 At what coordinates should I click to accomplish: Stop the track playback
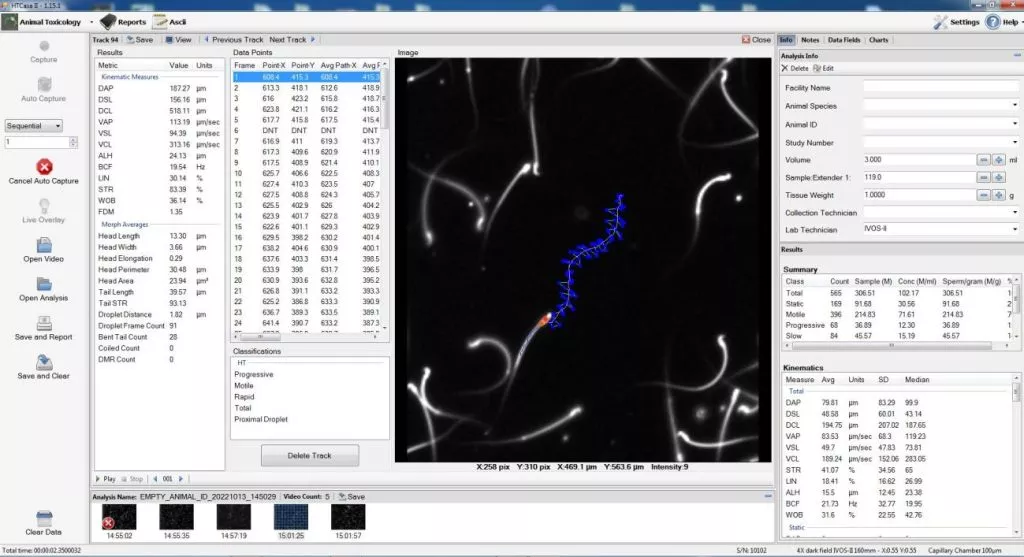pyautogui.click(x=132, y=479)
